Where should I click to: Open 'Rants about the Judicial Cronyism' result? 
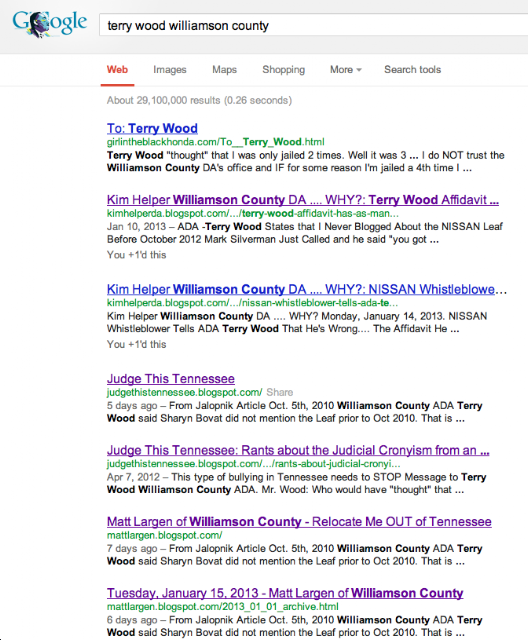[298, 450]
